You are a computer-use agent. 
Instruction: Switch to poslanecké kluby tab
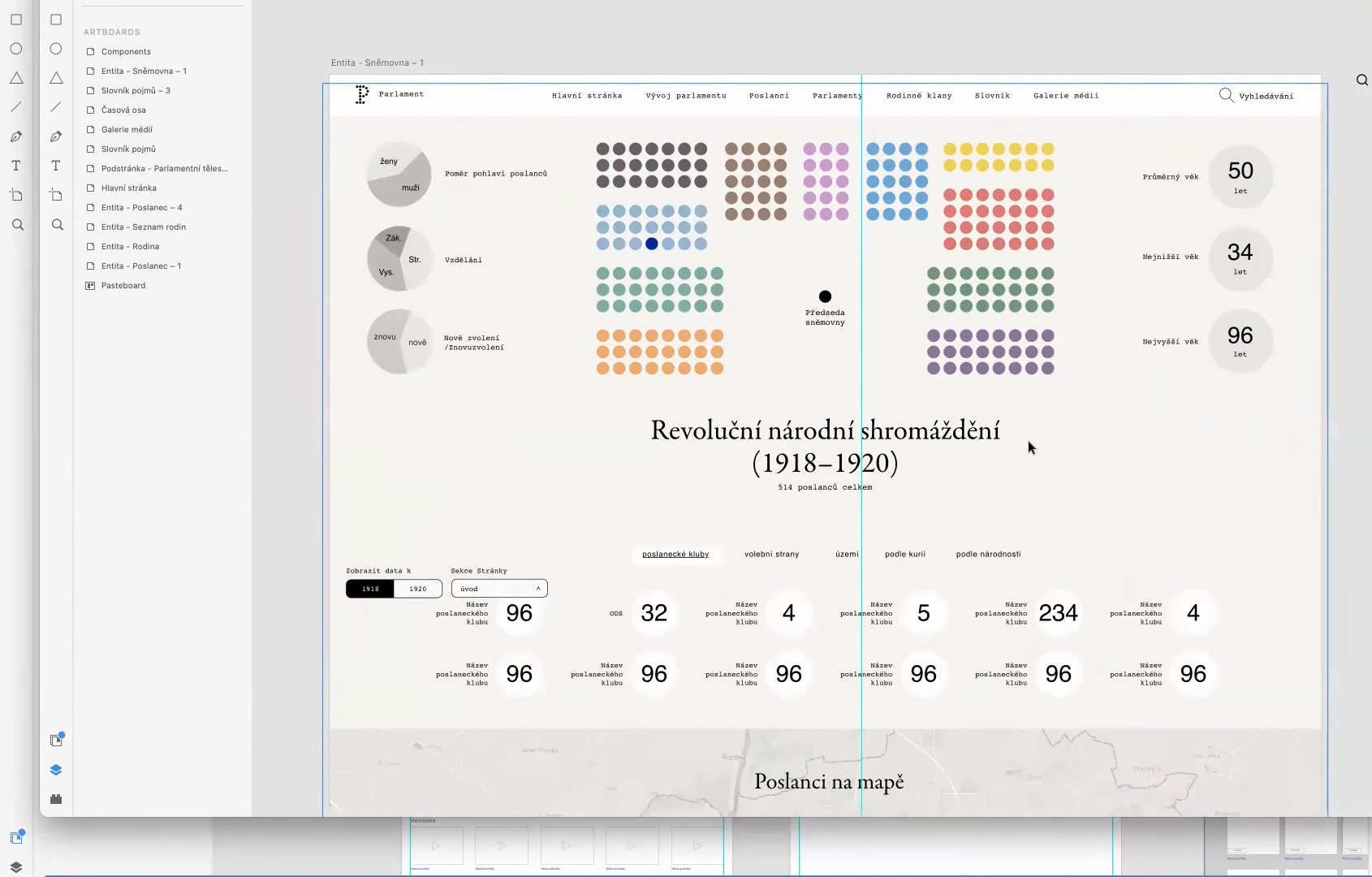click(675, 554)
